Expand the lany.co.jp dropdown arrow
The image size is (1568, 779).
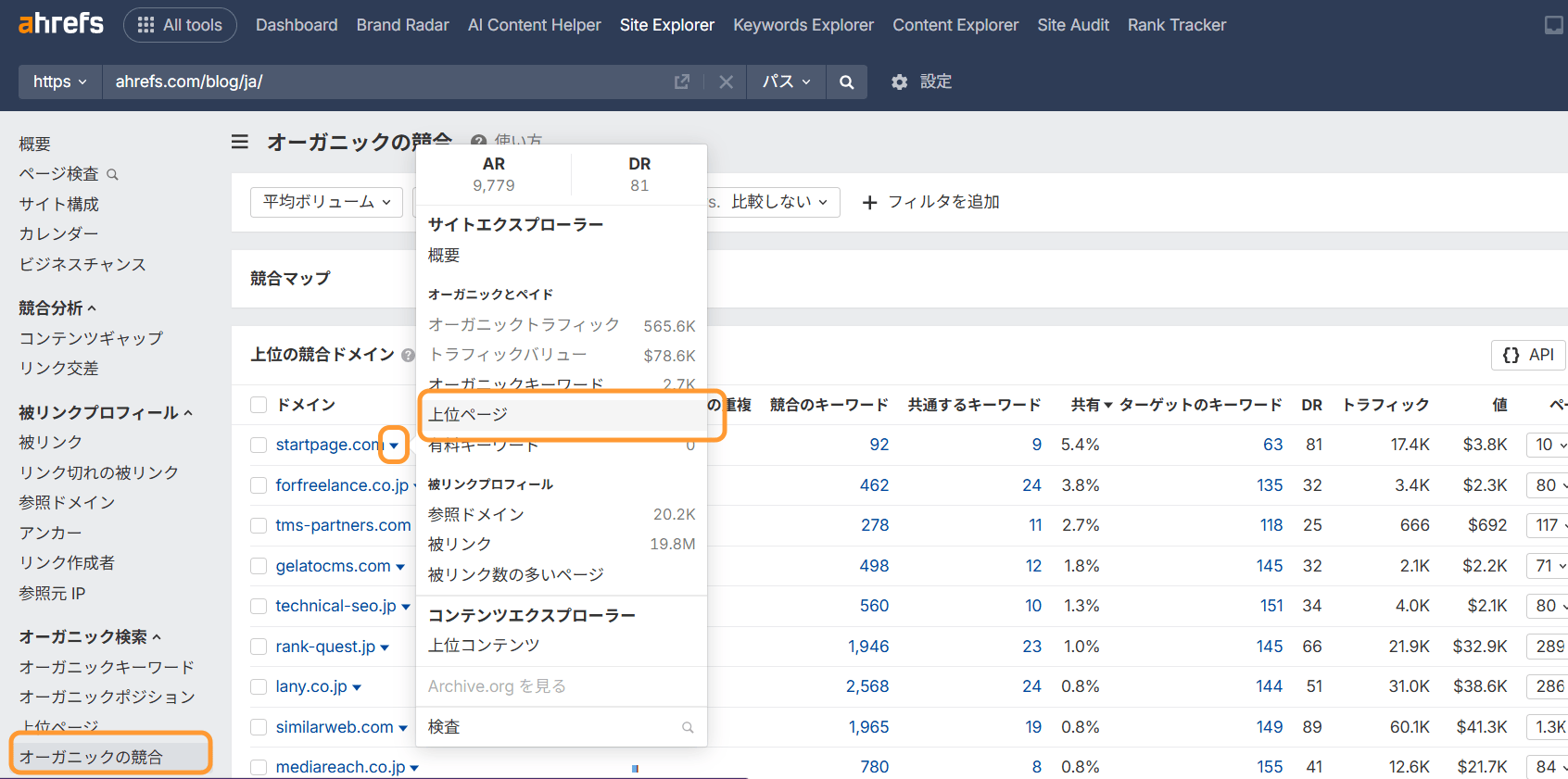point(357,687)
